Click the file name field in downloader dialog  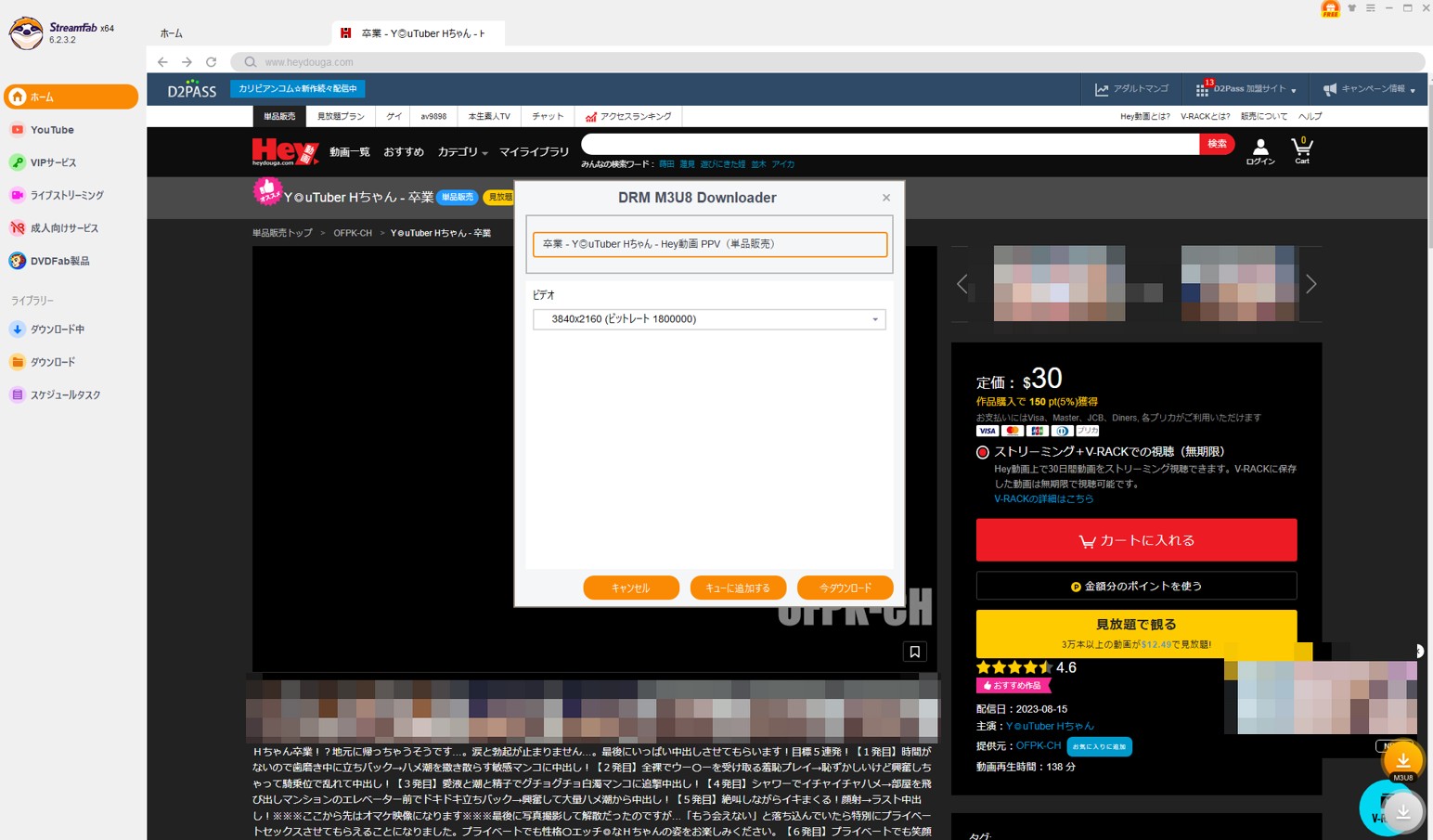point(709,244)
